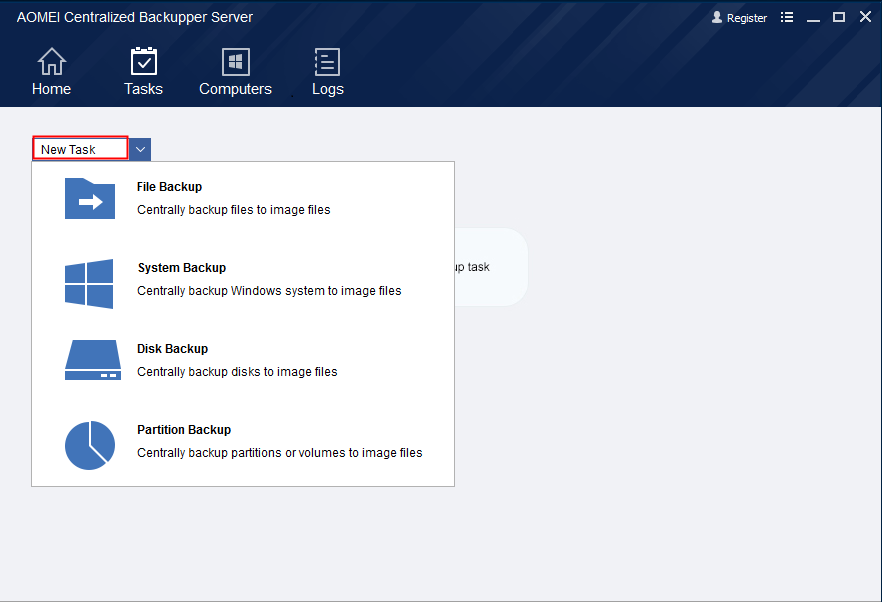Open the Home section icon
The width and height of the screenshot is (882, 602).
point(52,61)
